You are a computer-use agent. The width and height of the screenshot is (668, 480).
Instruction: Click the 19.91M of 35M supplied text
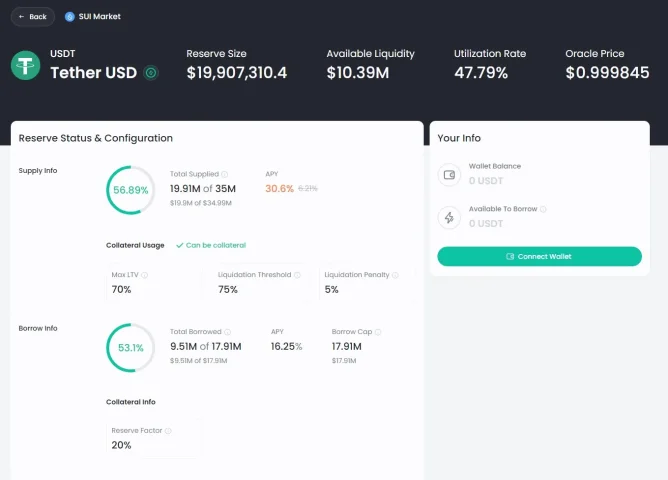pos(203,189)
